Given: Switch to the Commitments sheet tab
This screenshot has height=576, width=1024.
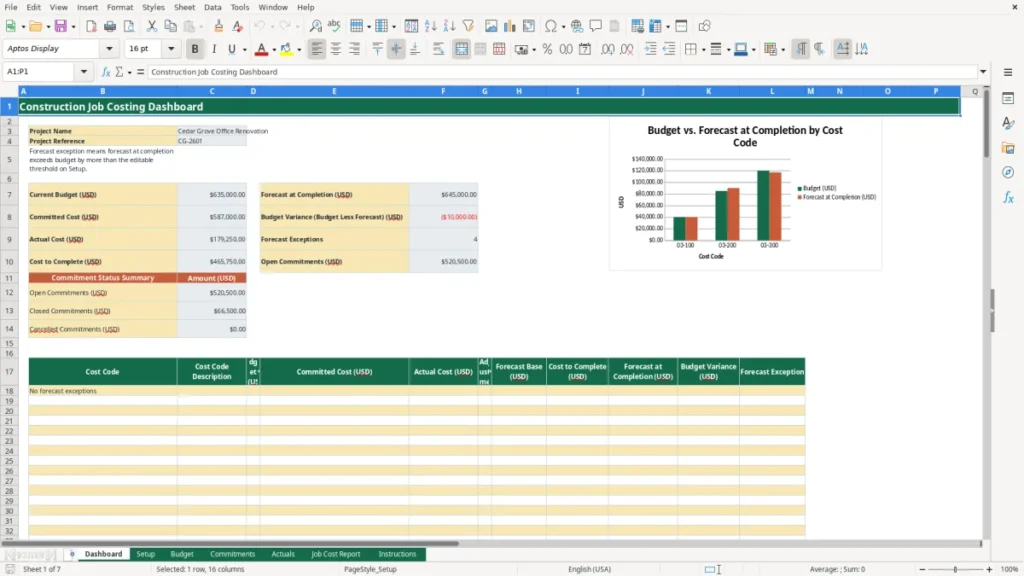Looking at the screenshot, I should [x=232, y=554].
